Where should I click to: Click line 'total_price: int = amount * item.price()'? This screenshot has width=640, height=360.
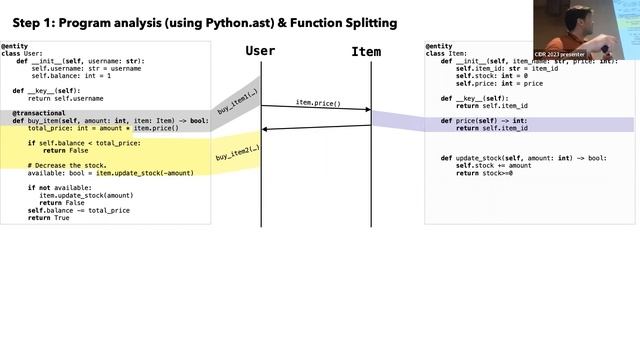point(103,128)
